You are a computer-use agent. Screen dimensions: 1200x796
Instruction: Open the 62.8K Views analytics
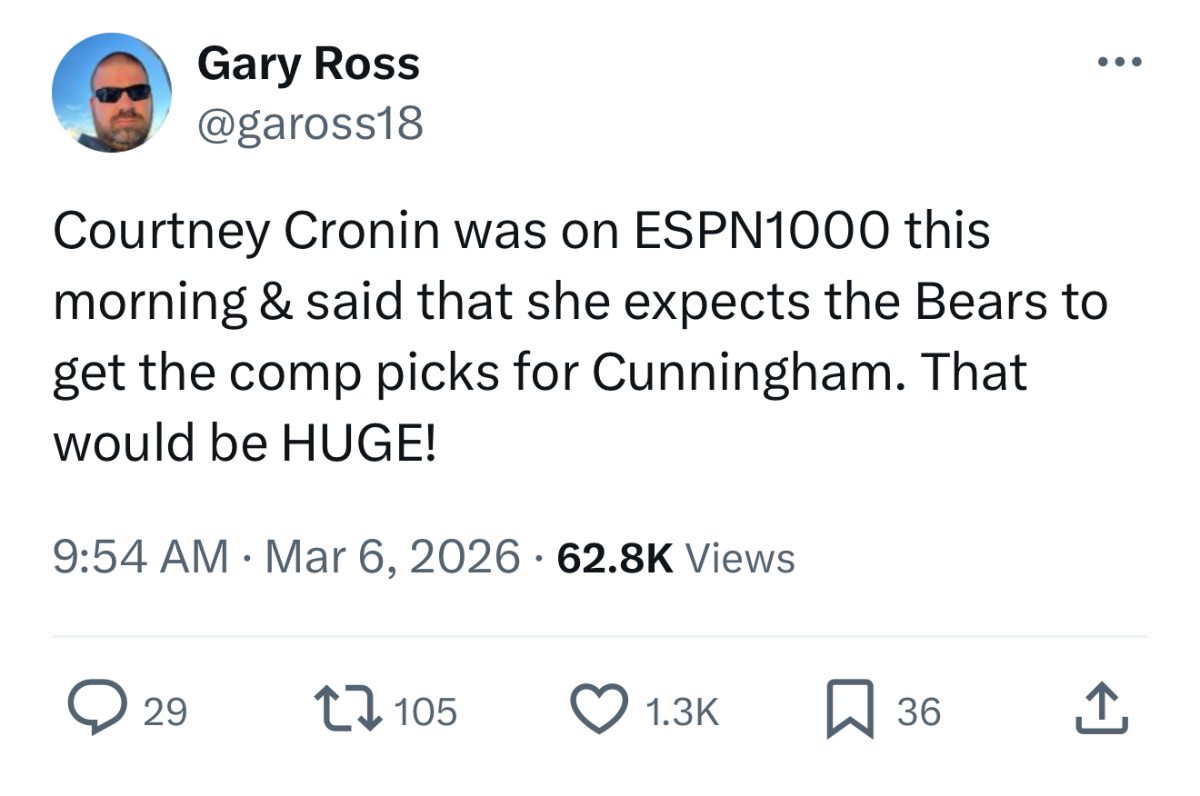coord(676,557)
